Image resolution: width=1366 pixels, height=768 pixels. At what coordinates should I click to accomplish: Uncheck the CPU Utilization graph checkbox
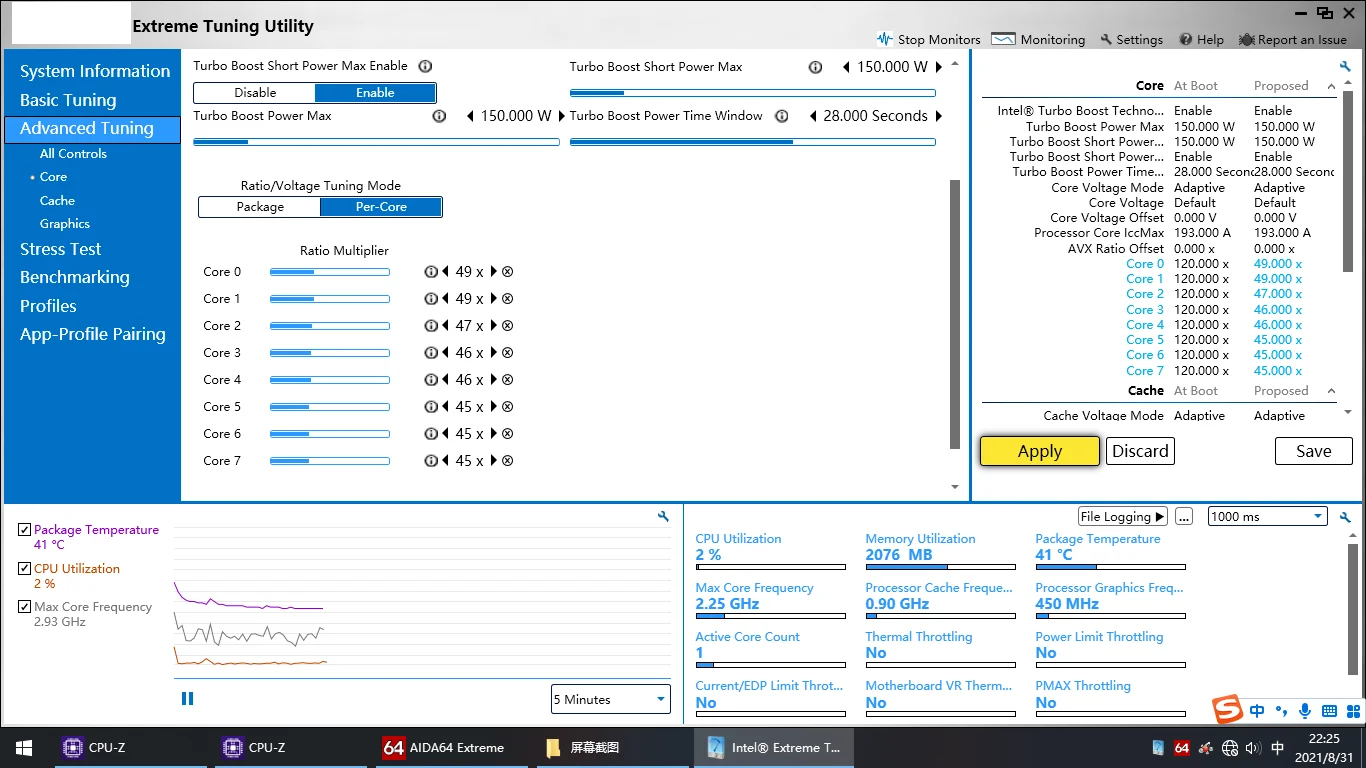point(25,568)
